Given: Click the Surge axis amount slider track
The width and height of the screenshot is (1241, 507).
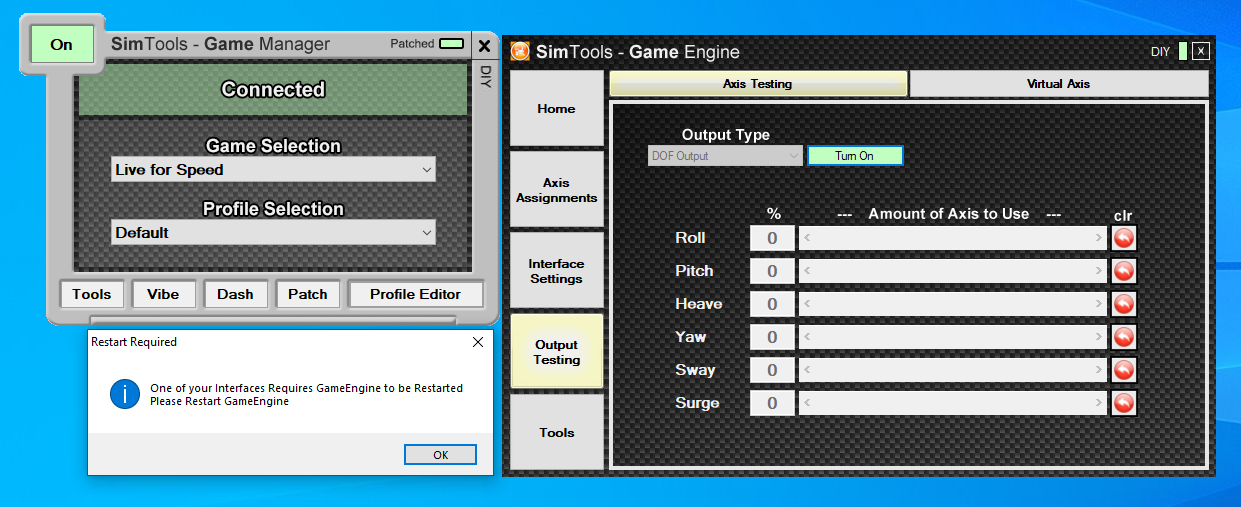Looking at the screenshot, I should coord(953,403).
